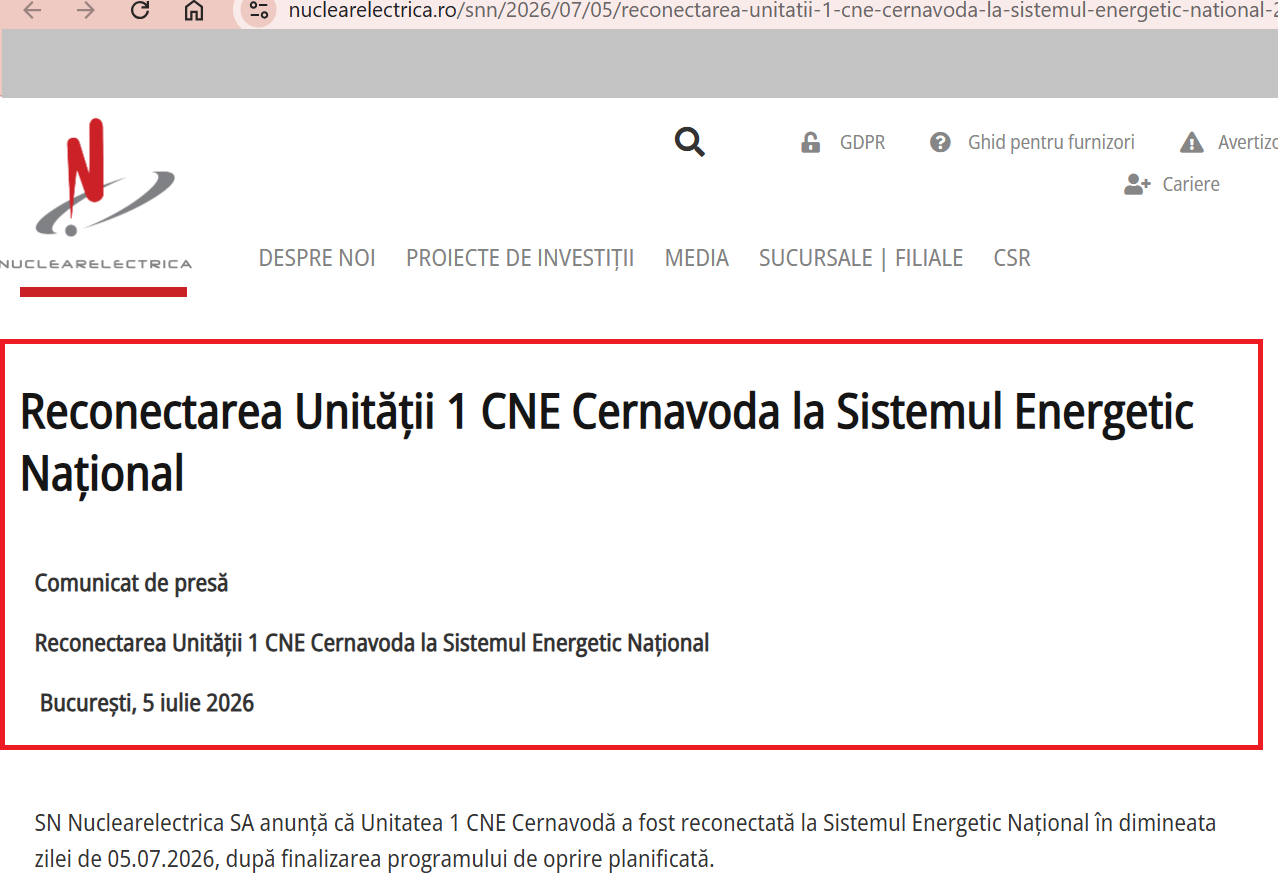Click the date București, 5 iulie 2026

(147, 703)
